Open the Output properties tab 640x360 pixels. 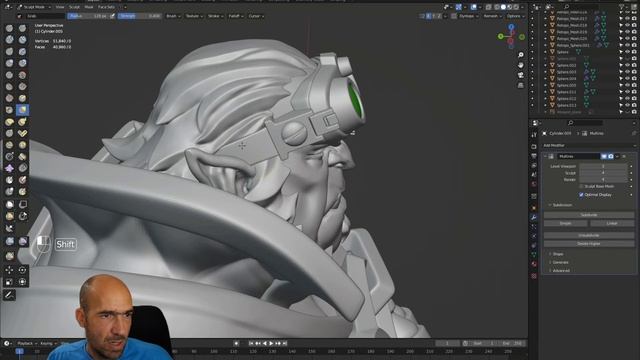pyautogui.click(x=534, y=156)
